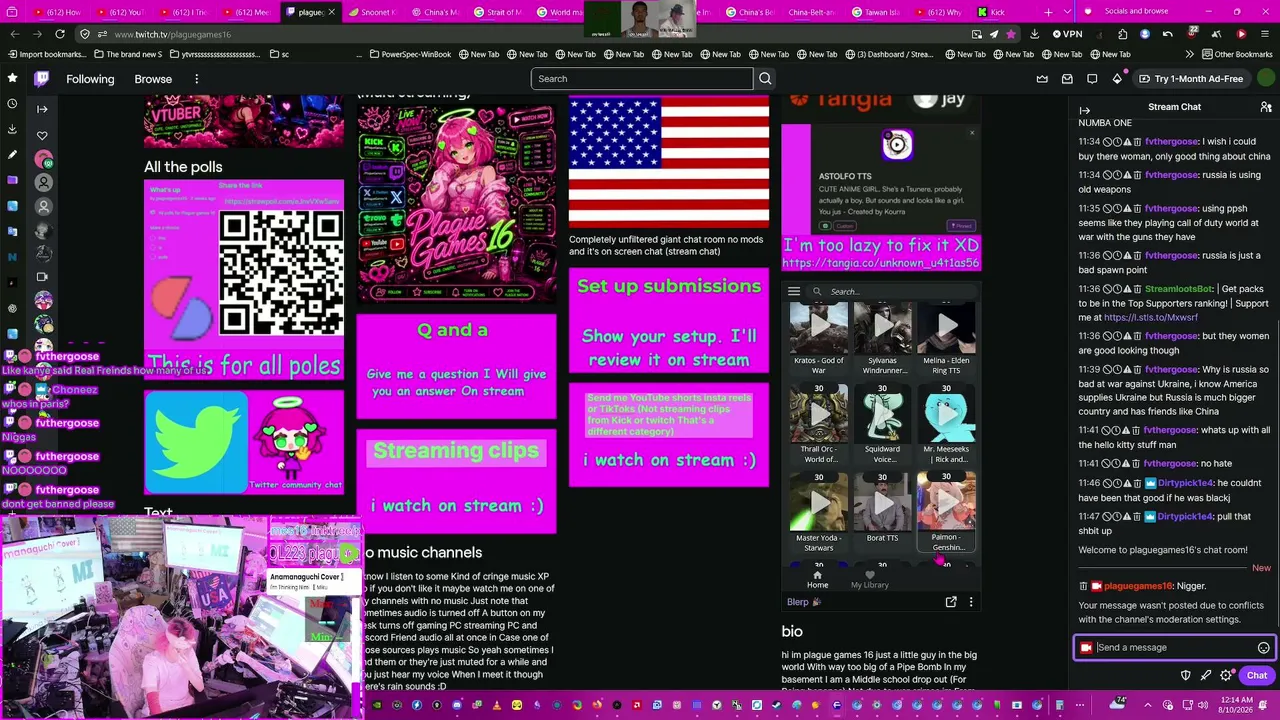
Task: Open the Twitch home logo
Action: coord(41,79)
